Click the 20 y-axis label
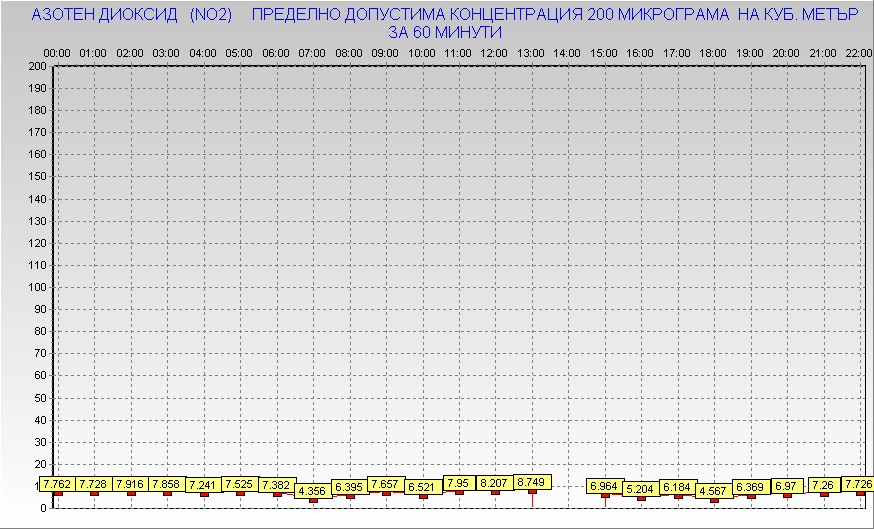Screen dimensions: 874x529 [x=40, y=464]
